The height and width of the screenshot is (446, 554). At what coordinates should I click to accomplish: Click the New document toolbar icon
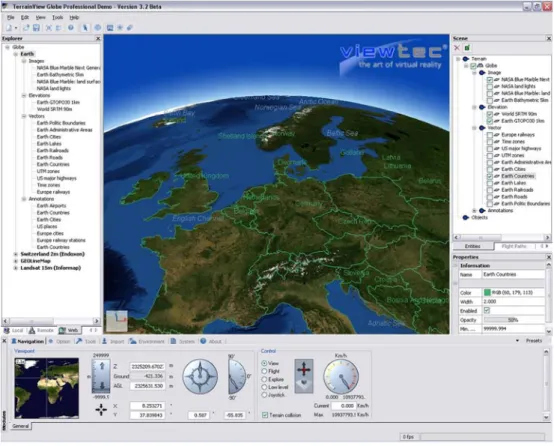(8, 28)
